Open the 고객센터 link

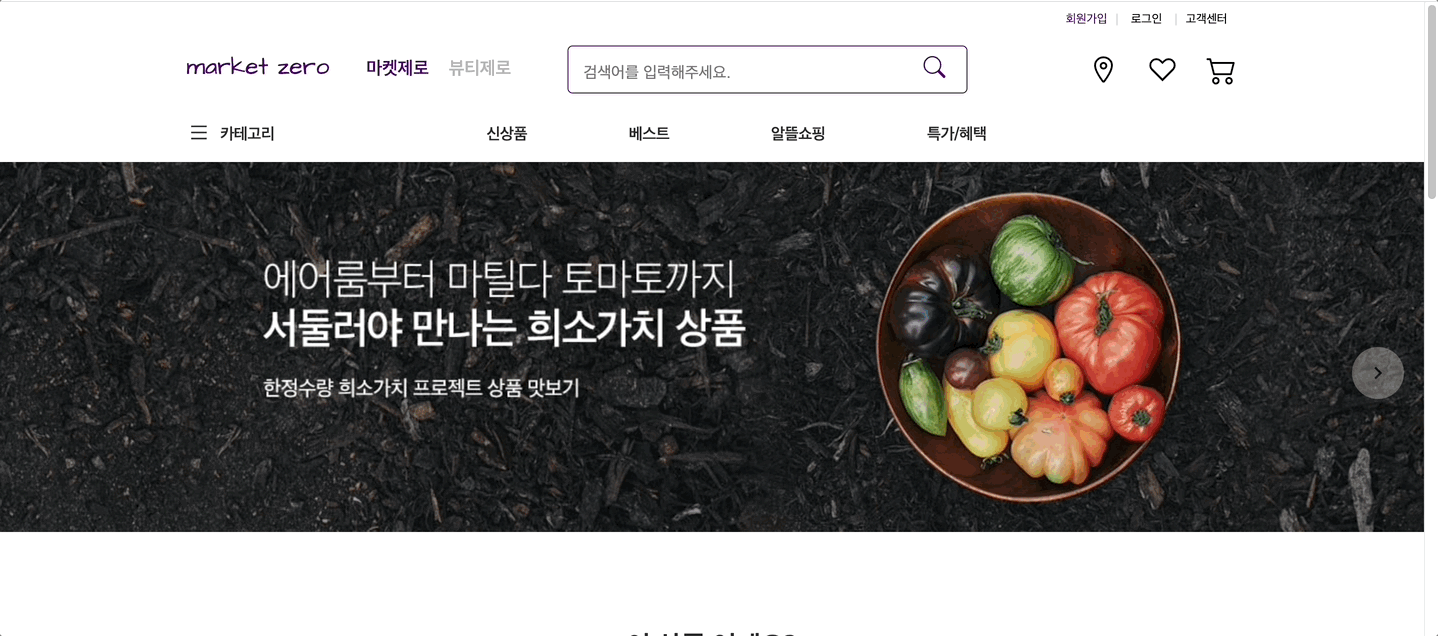(1206, 18)
